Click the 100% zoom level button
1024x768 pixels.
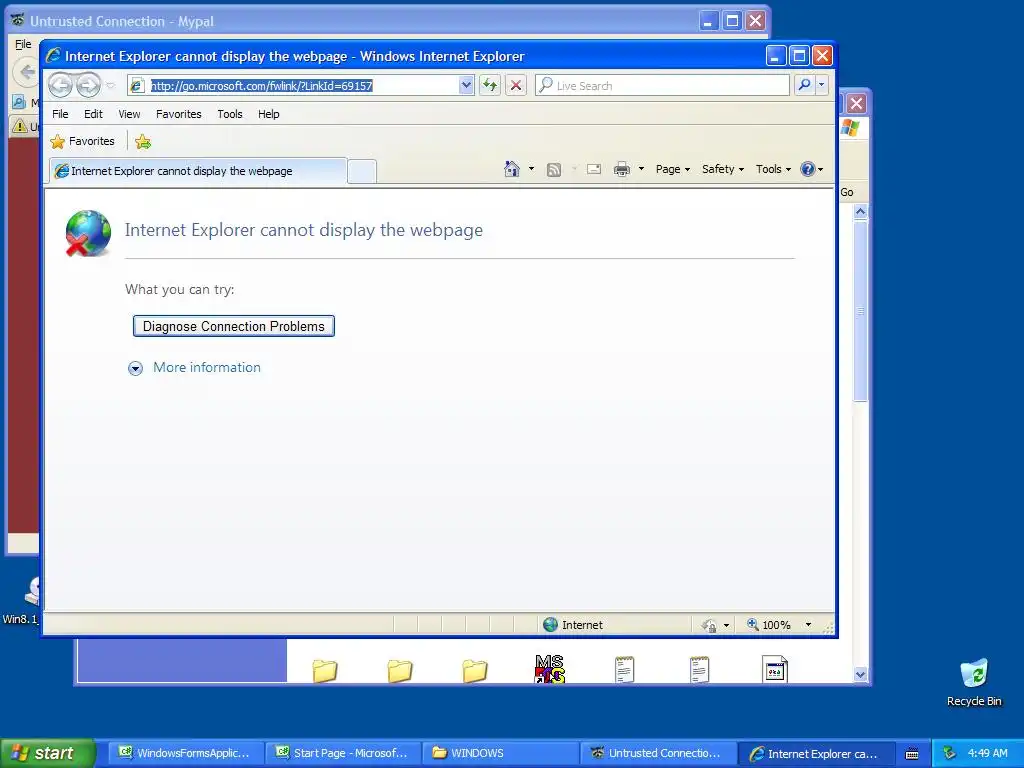tap(769, 625)
